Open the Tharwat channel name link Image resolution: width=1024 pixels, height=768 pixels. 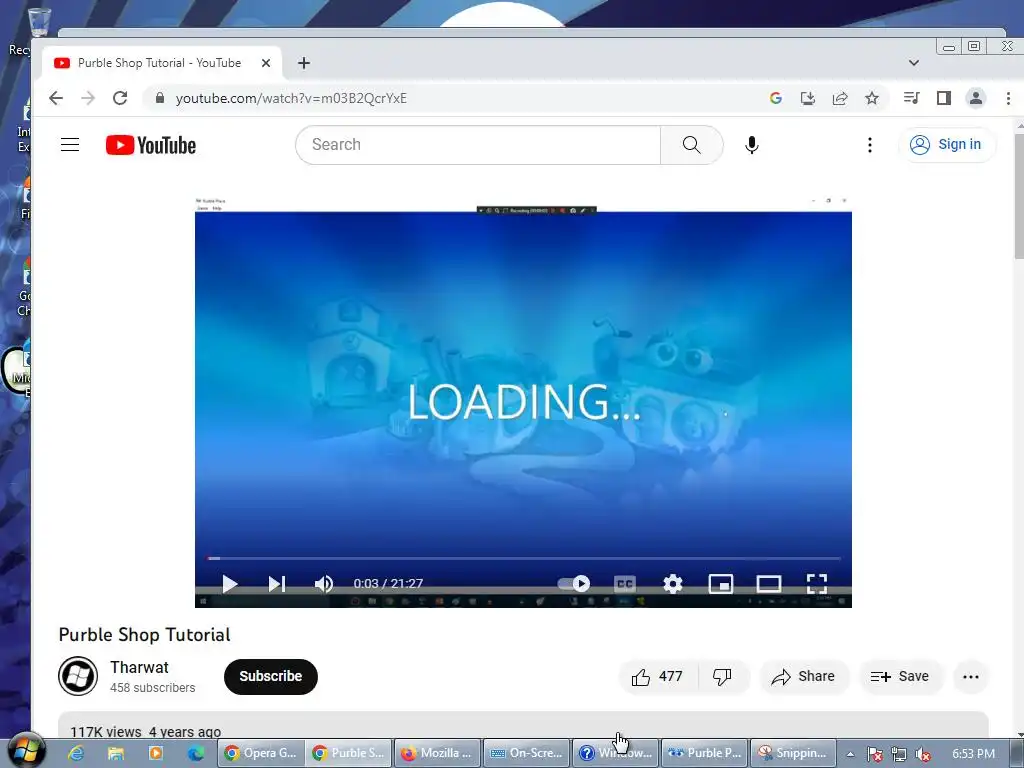point(139,667)
